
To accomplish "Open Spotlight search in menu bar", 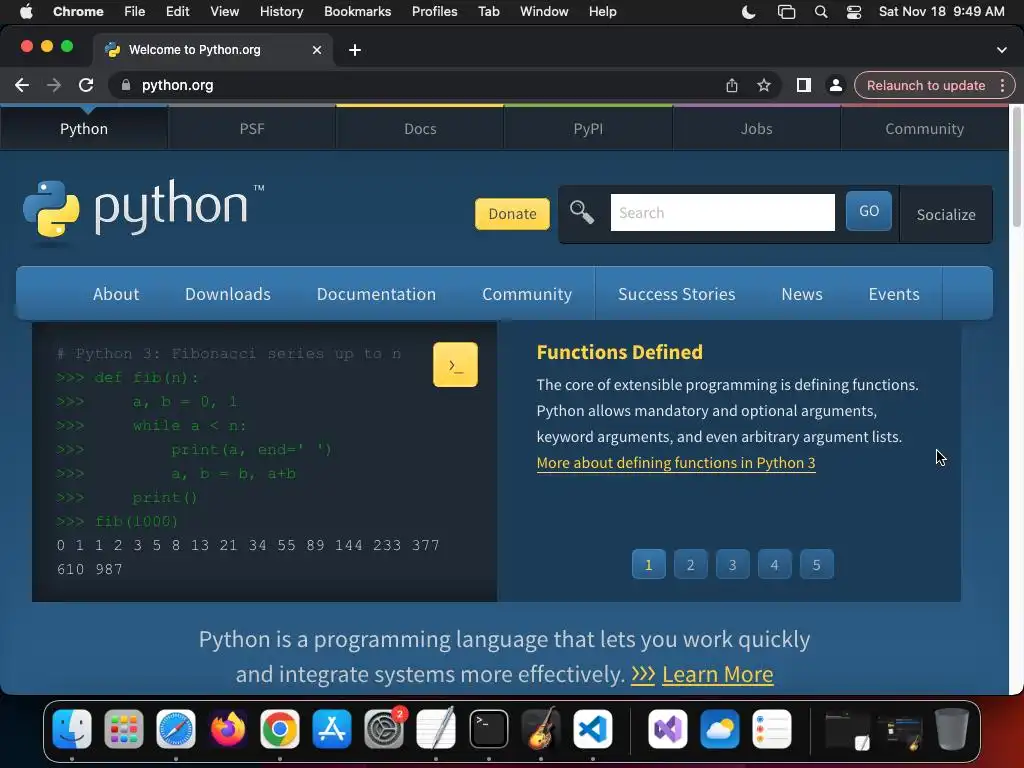I will click(821, 12).
